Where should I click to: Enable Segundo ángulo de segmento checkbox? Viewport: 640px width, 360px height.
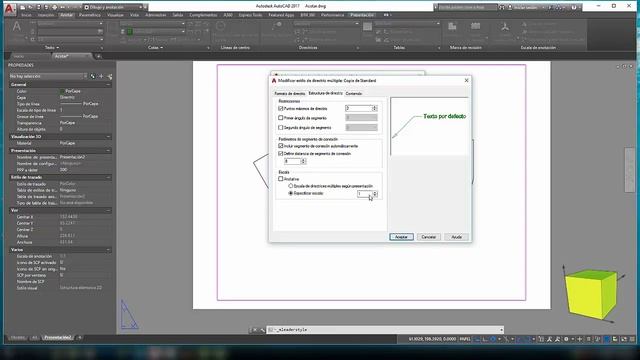280,127
